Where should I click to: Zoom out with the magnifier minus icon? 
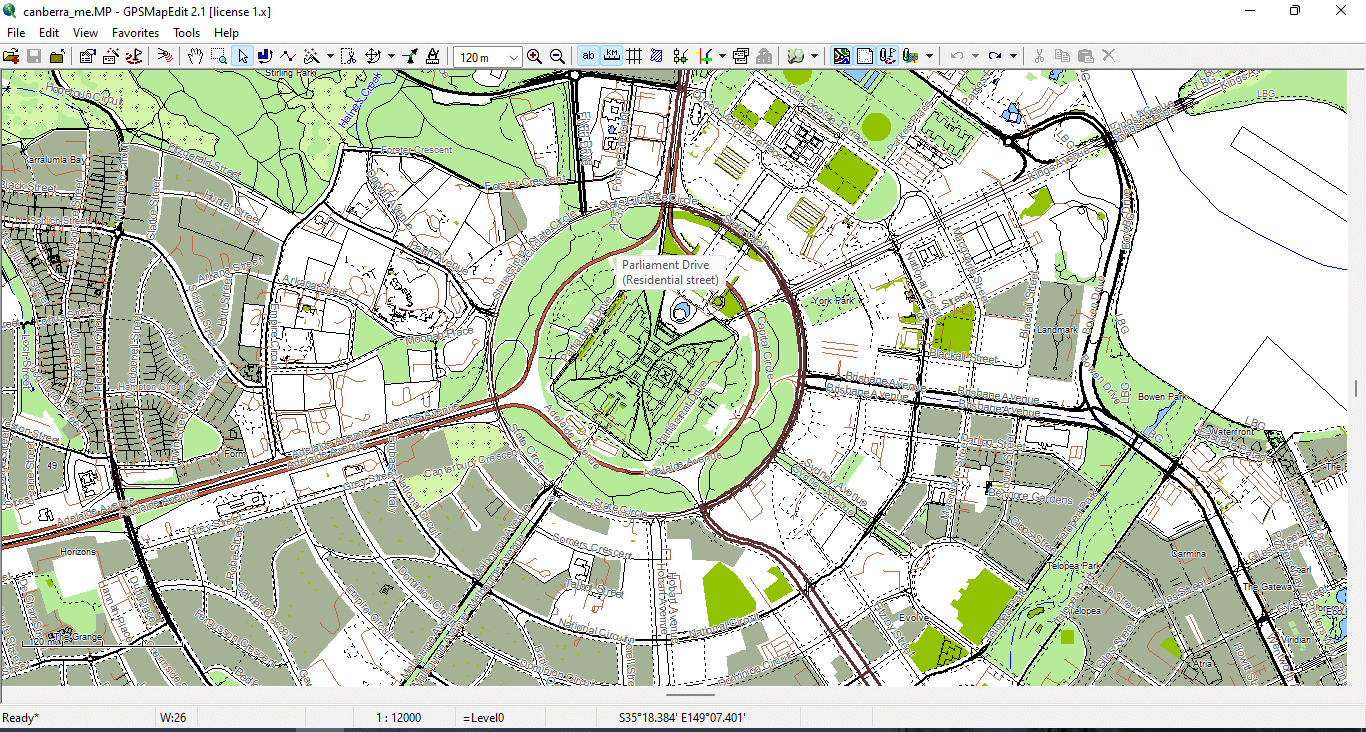557,56
